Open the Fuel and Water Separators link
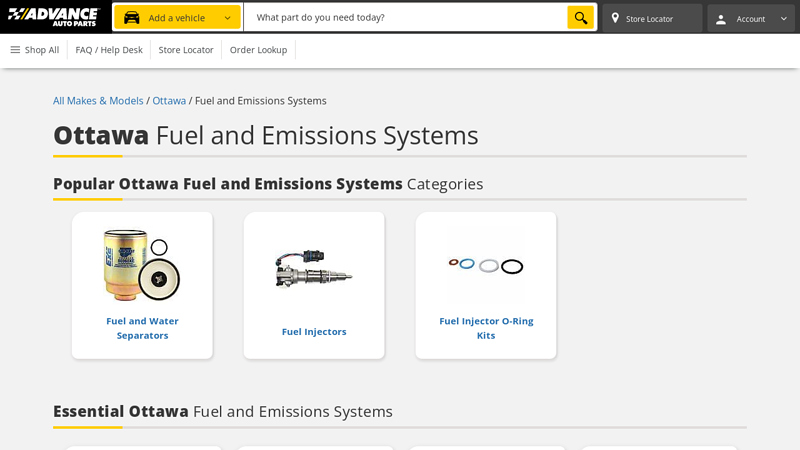Image resolution: width=800 pixels, height=450 pixels. coord(142,328)
